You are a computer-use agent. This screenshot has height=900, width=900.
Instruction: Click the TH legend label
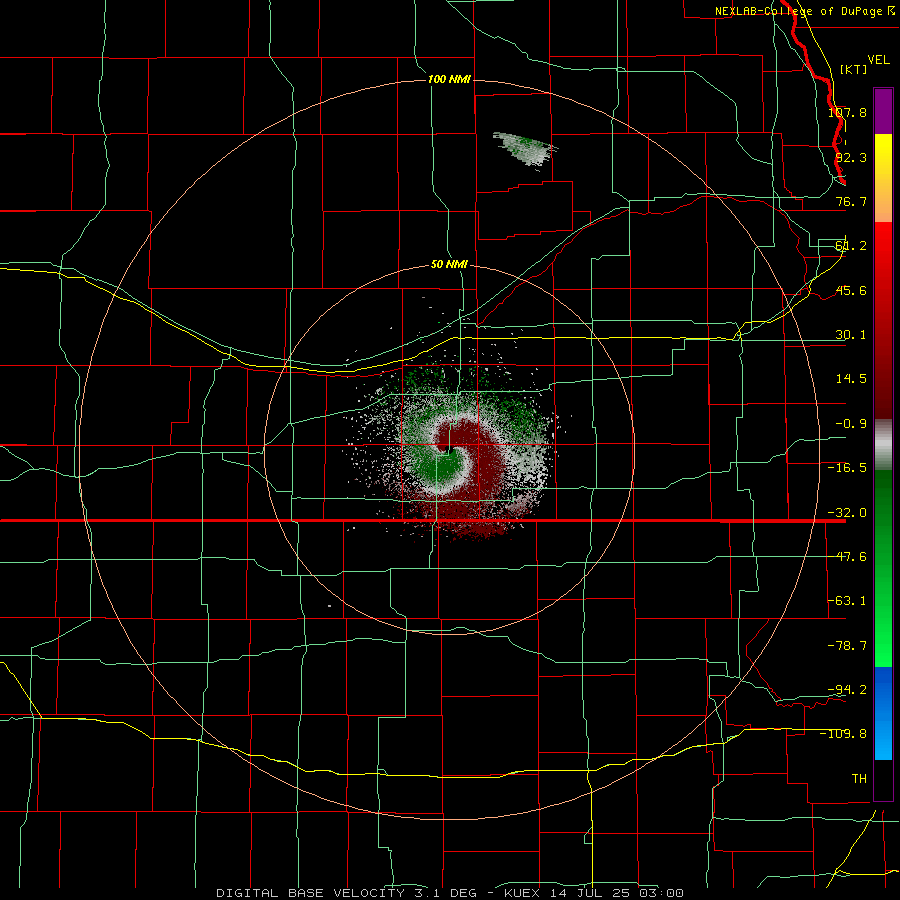859,778
